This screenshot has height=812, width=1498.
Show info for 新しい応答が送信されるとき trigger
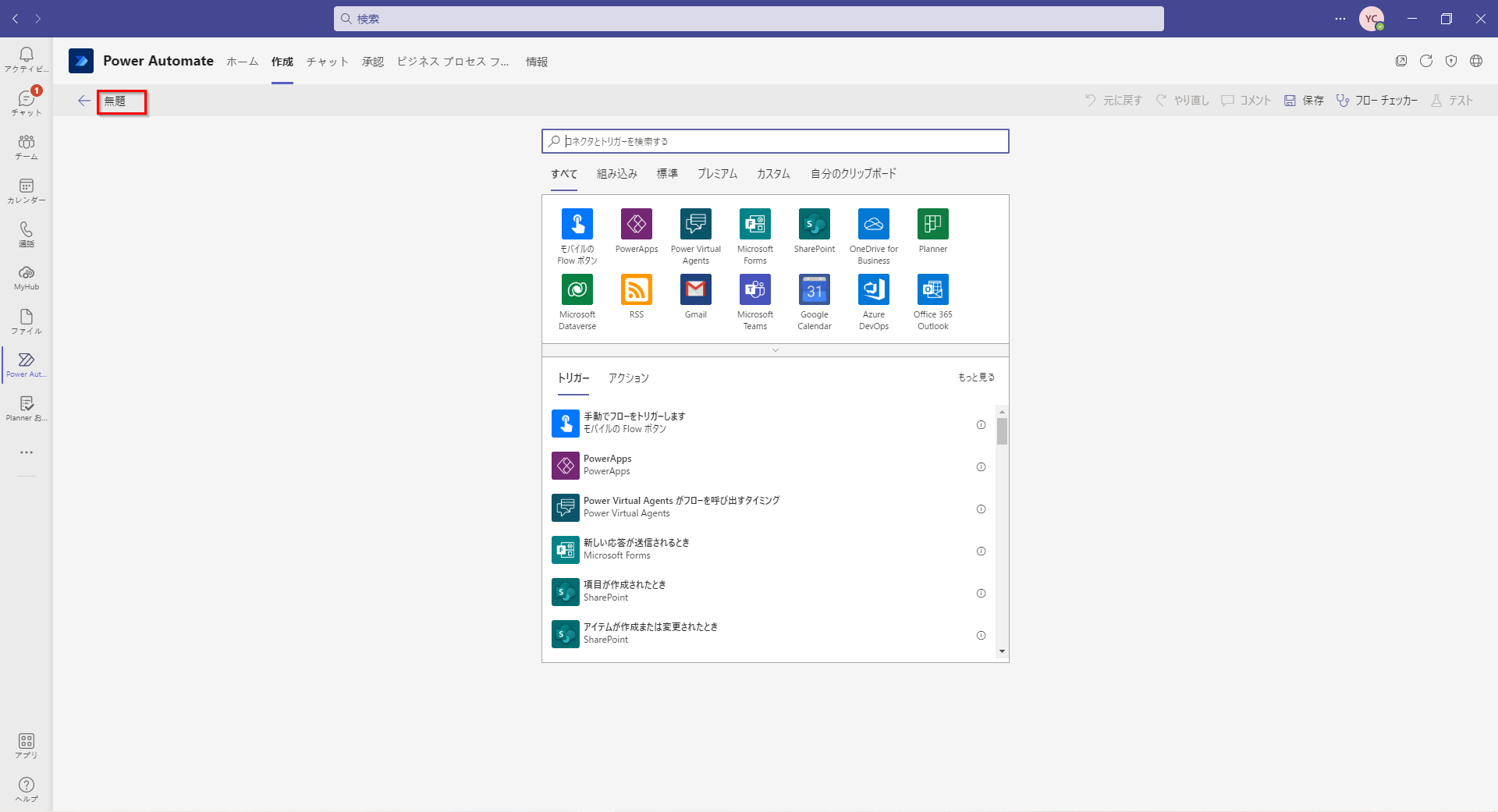click(981, 551)
